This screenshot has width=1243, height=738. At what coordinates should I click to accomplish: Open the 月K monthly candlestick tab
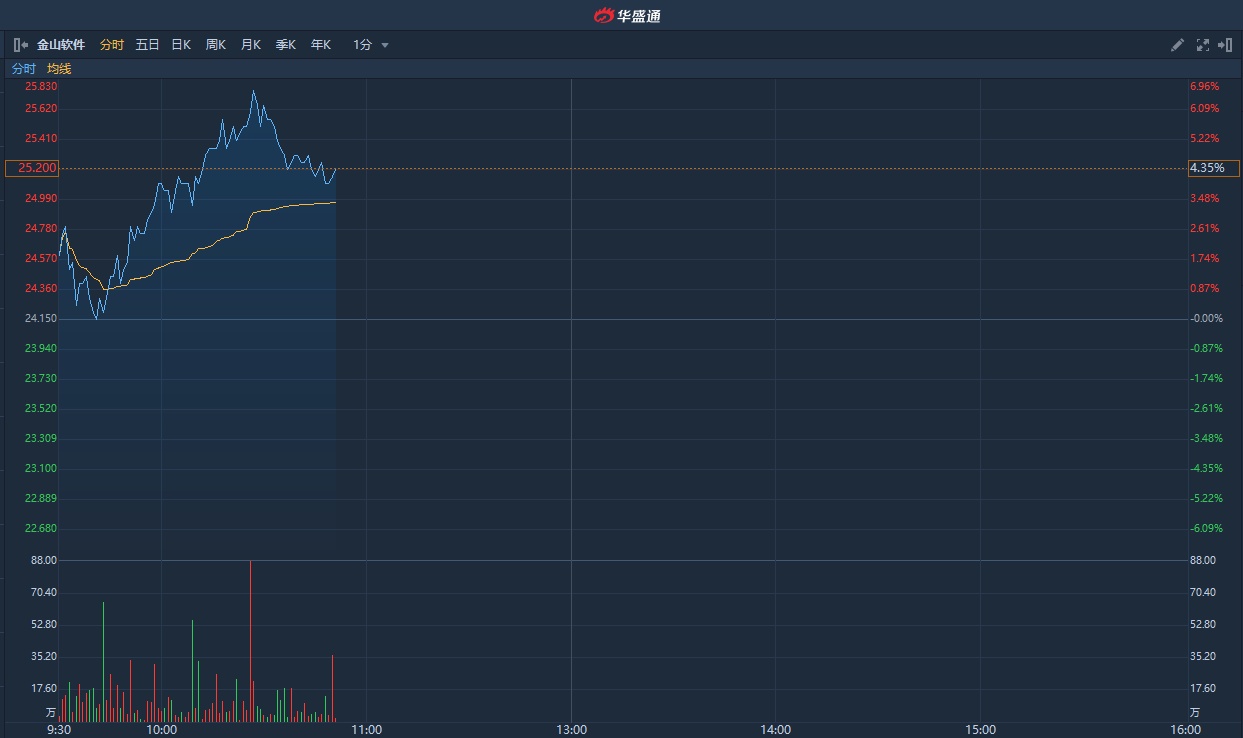pyautogui.click(x=251, y=45)
